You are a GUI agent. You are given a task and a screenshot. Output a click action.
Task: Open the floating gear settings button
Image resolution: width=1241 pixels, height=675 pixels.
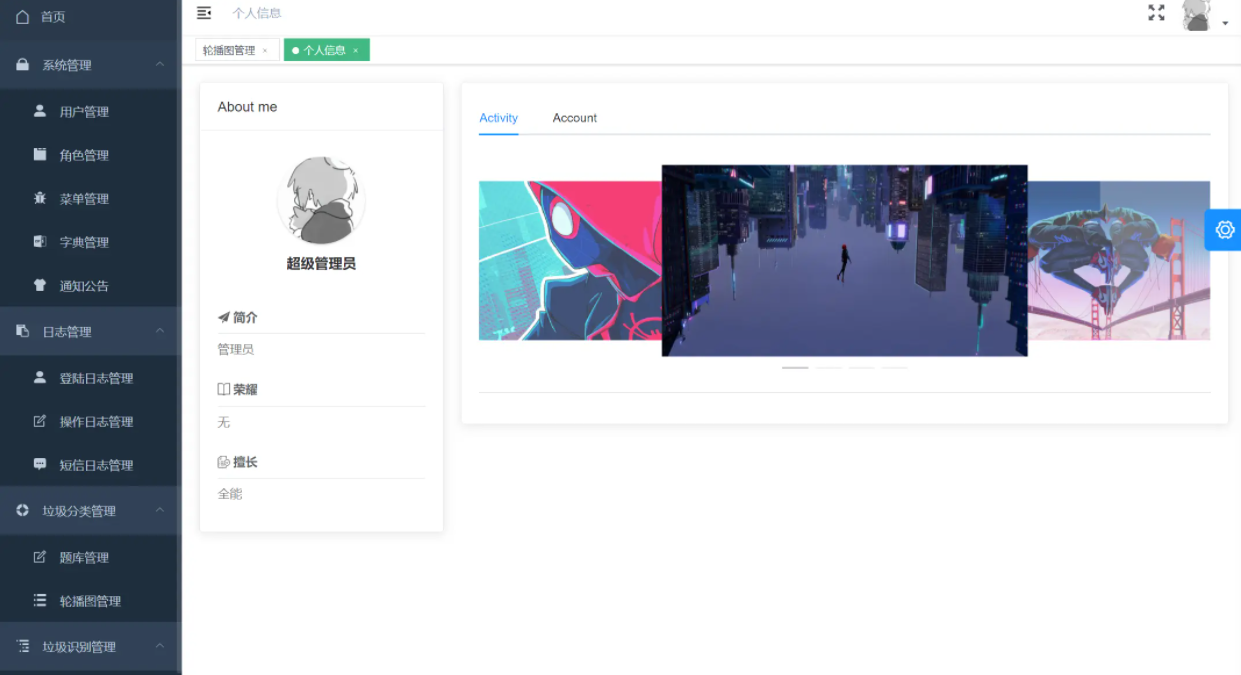(x=1225, y=230)
